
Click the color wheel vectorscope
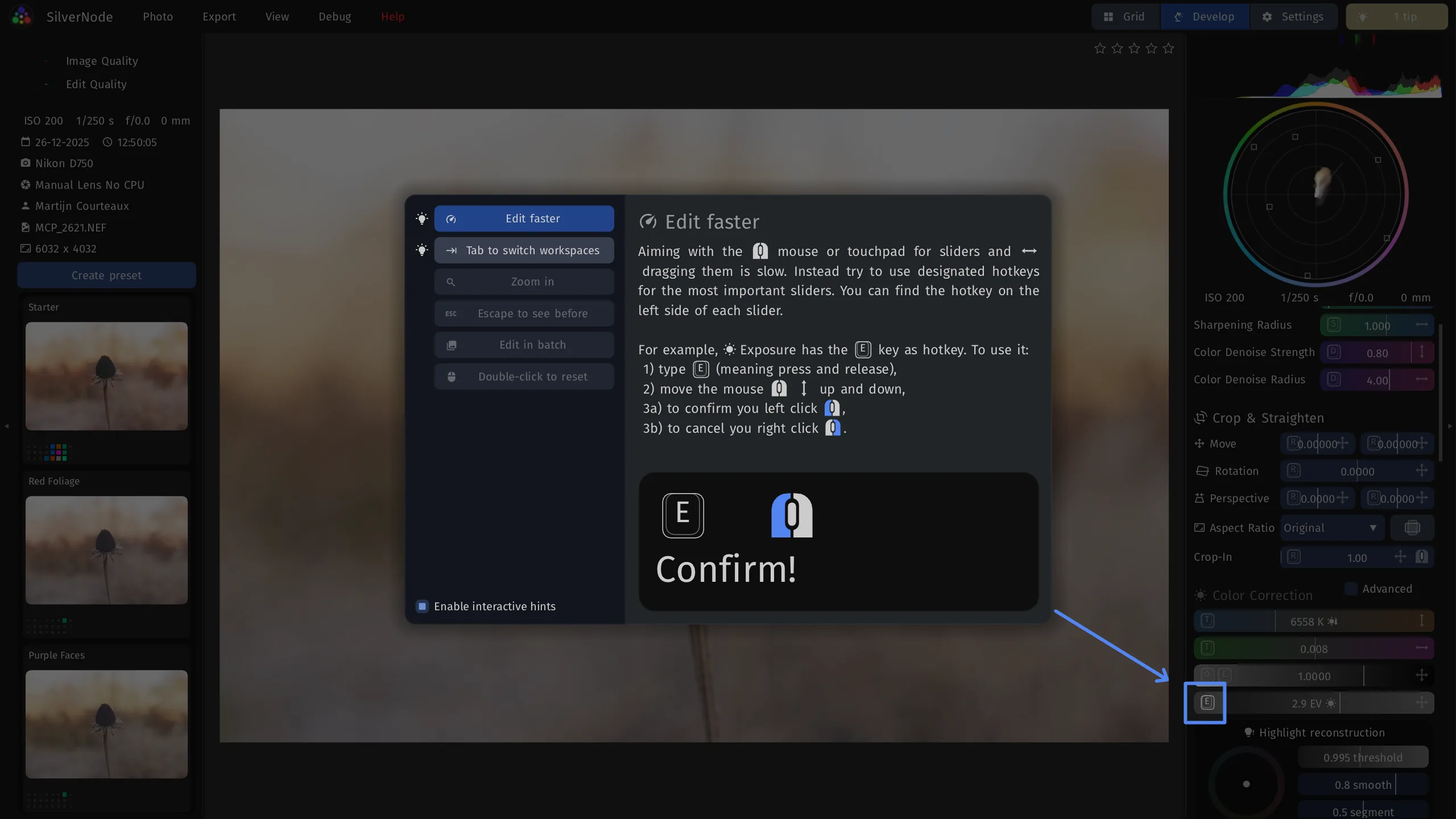1316,193
